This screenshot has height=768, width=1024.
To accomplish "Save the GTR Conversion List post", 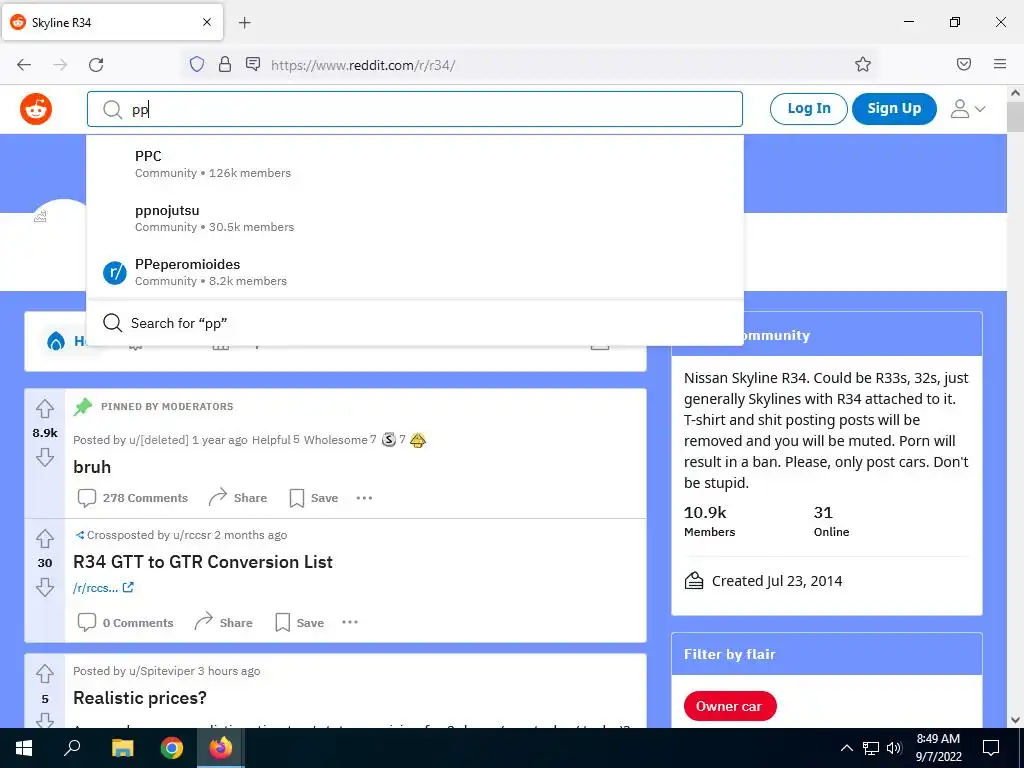I will 300,623.
